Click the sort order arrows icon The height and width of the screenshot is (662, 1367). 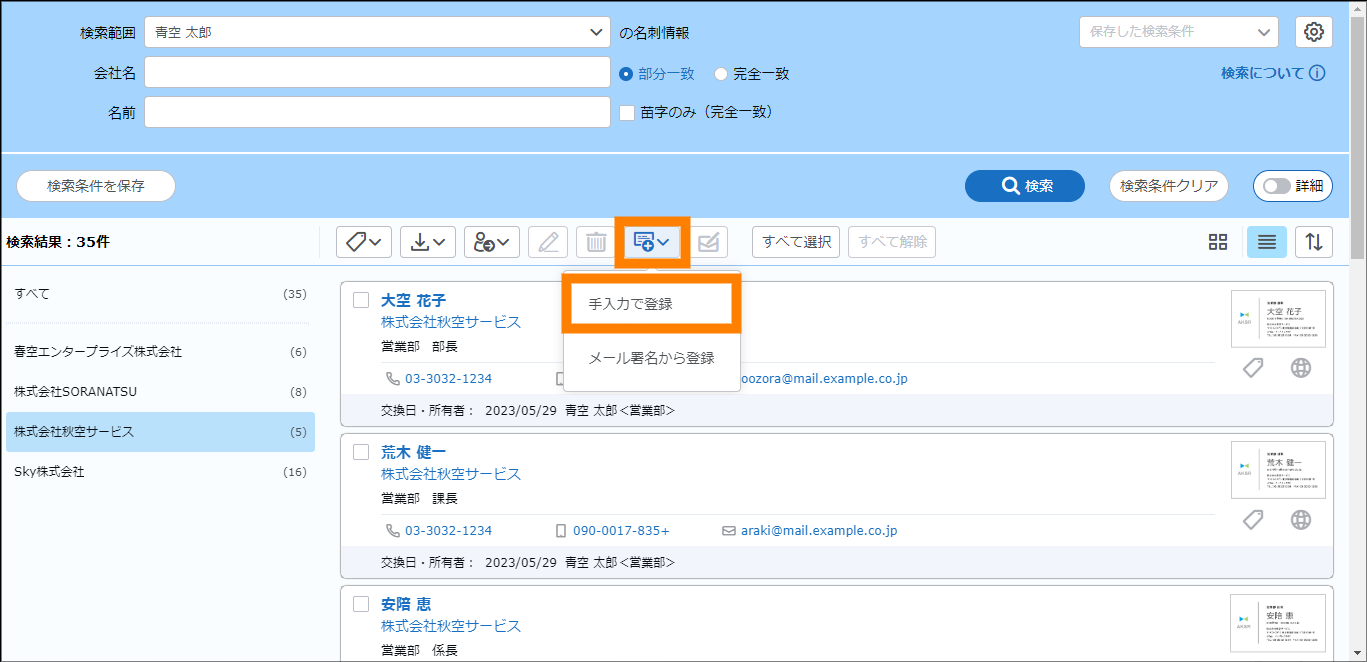click(x=1314, y=242)
